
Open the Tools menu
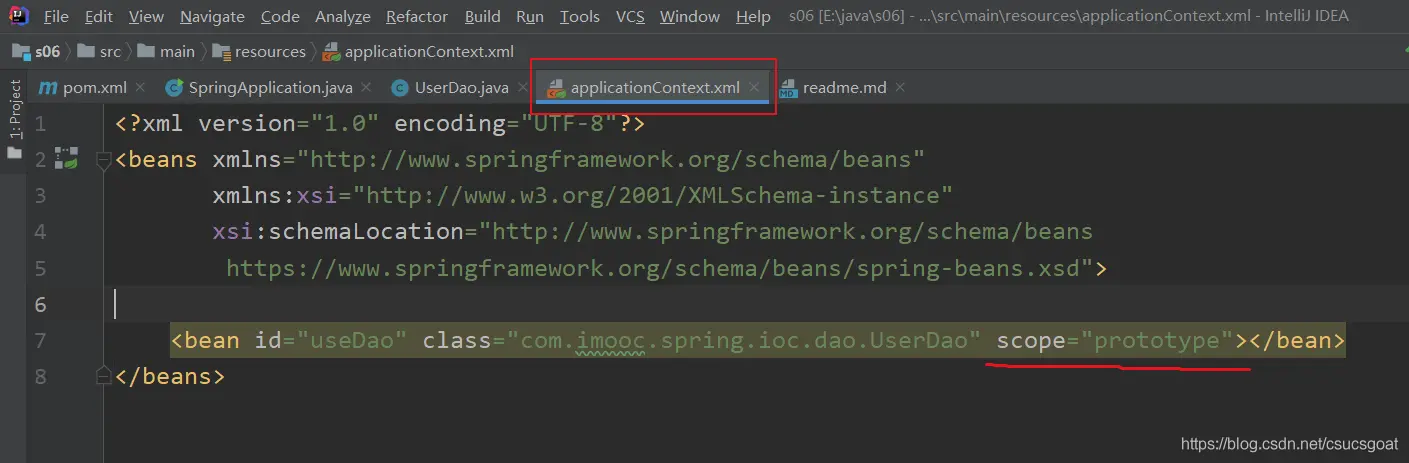[x=580, y=17]
